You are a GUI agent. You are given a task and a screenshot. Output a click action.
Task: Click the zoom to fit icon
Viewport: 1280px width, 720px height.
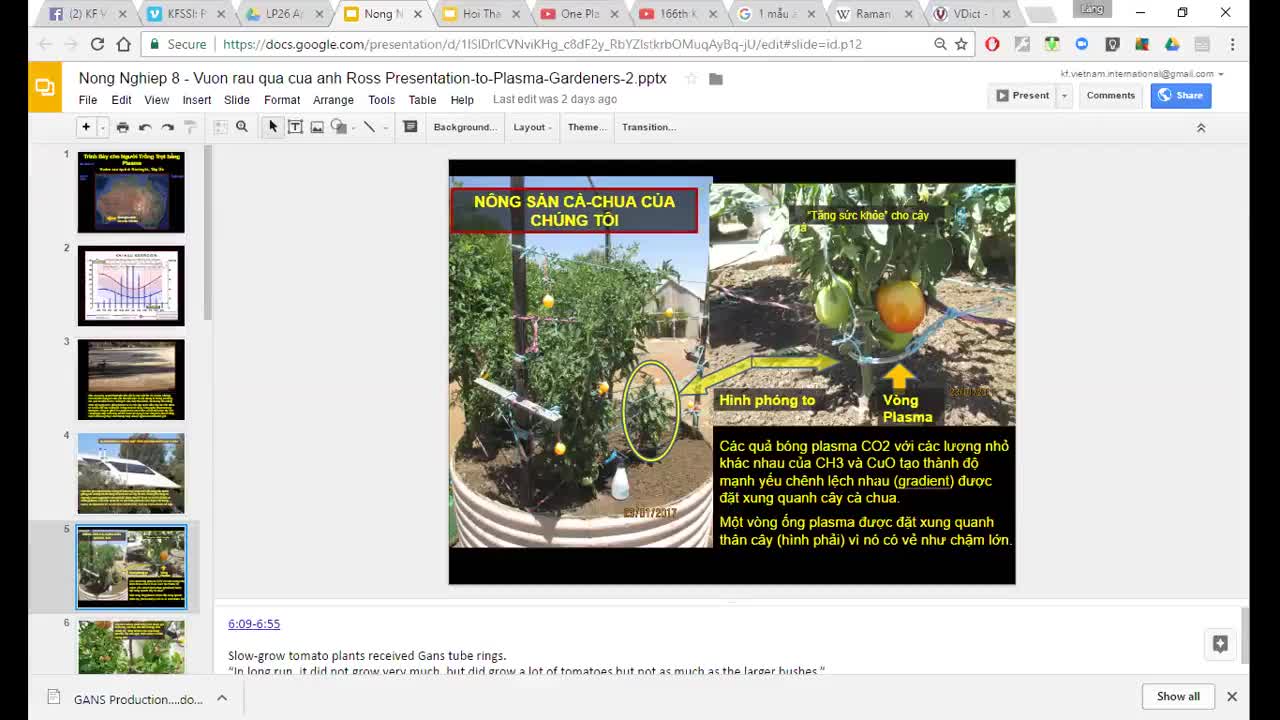pos(220,127)
